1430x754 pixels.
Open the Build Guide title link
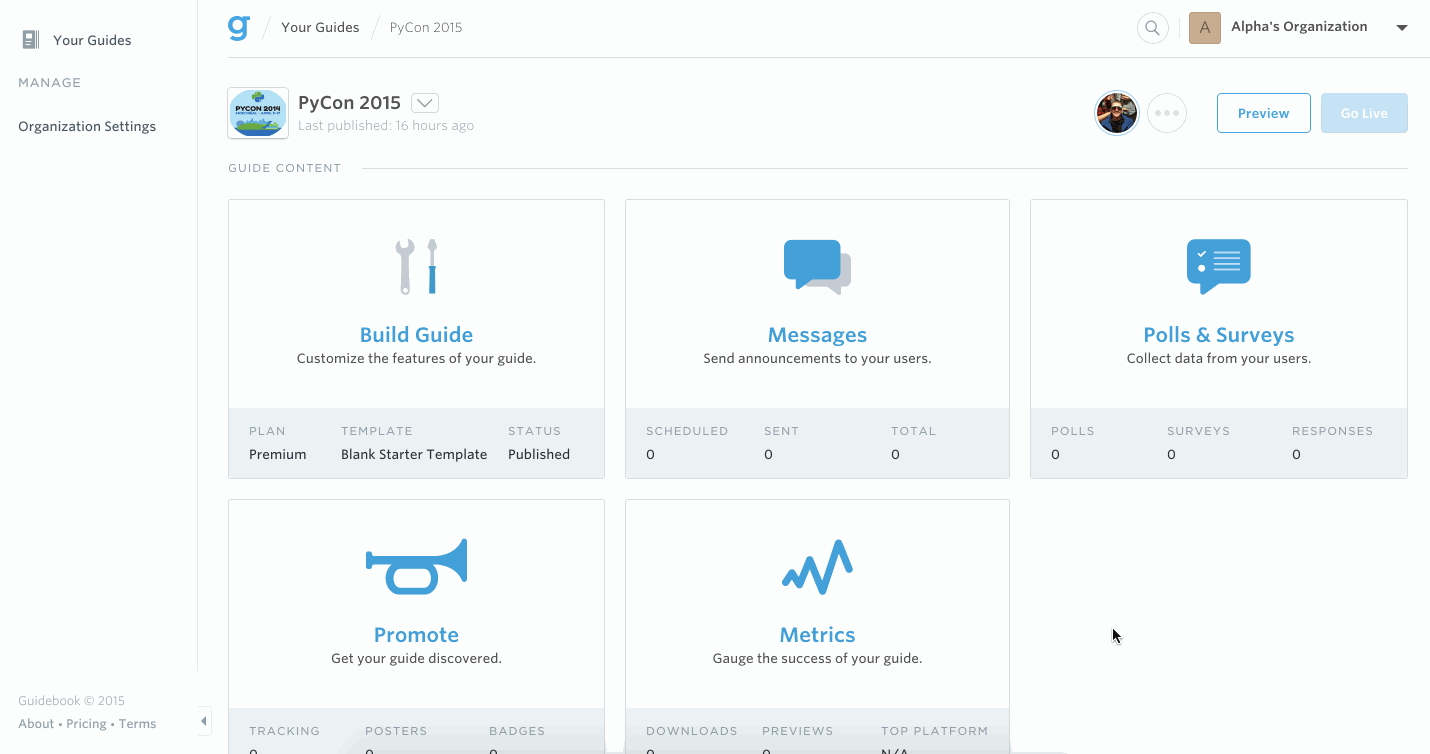[416, 335]
